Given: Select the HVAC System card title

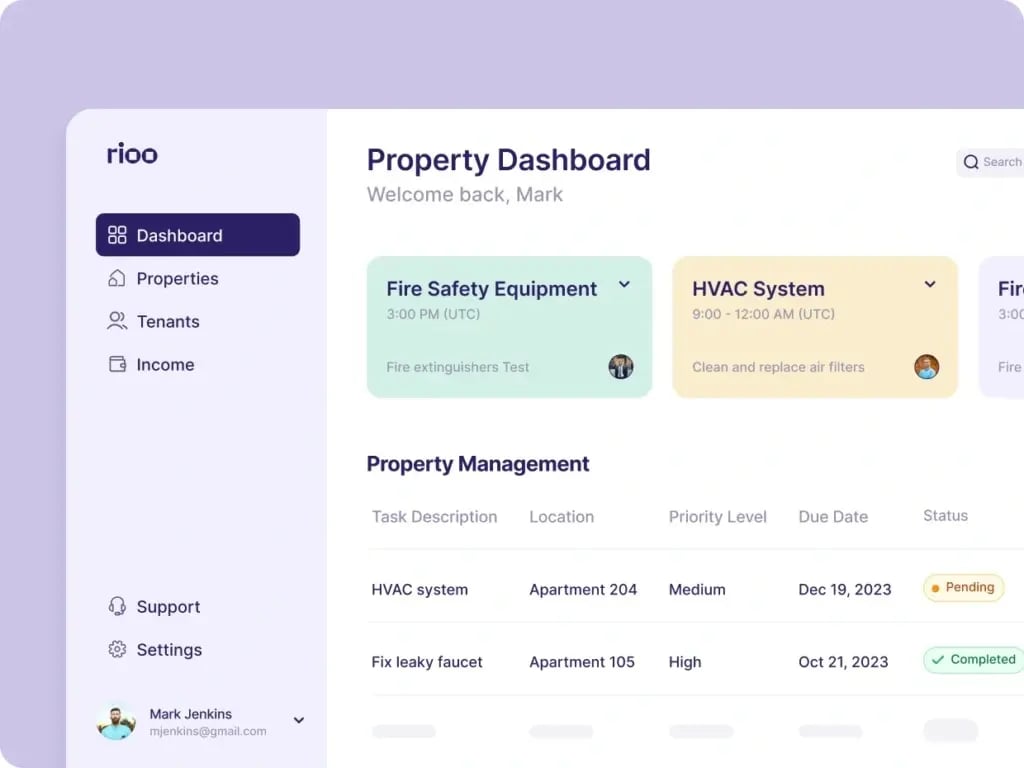Looking at the screenshot, I should (758, 289).
